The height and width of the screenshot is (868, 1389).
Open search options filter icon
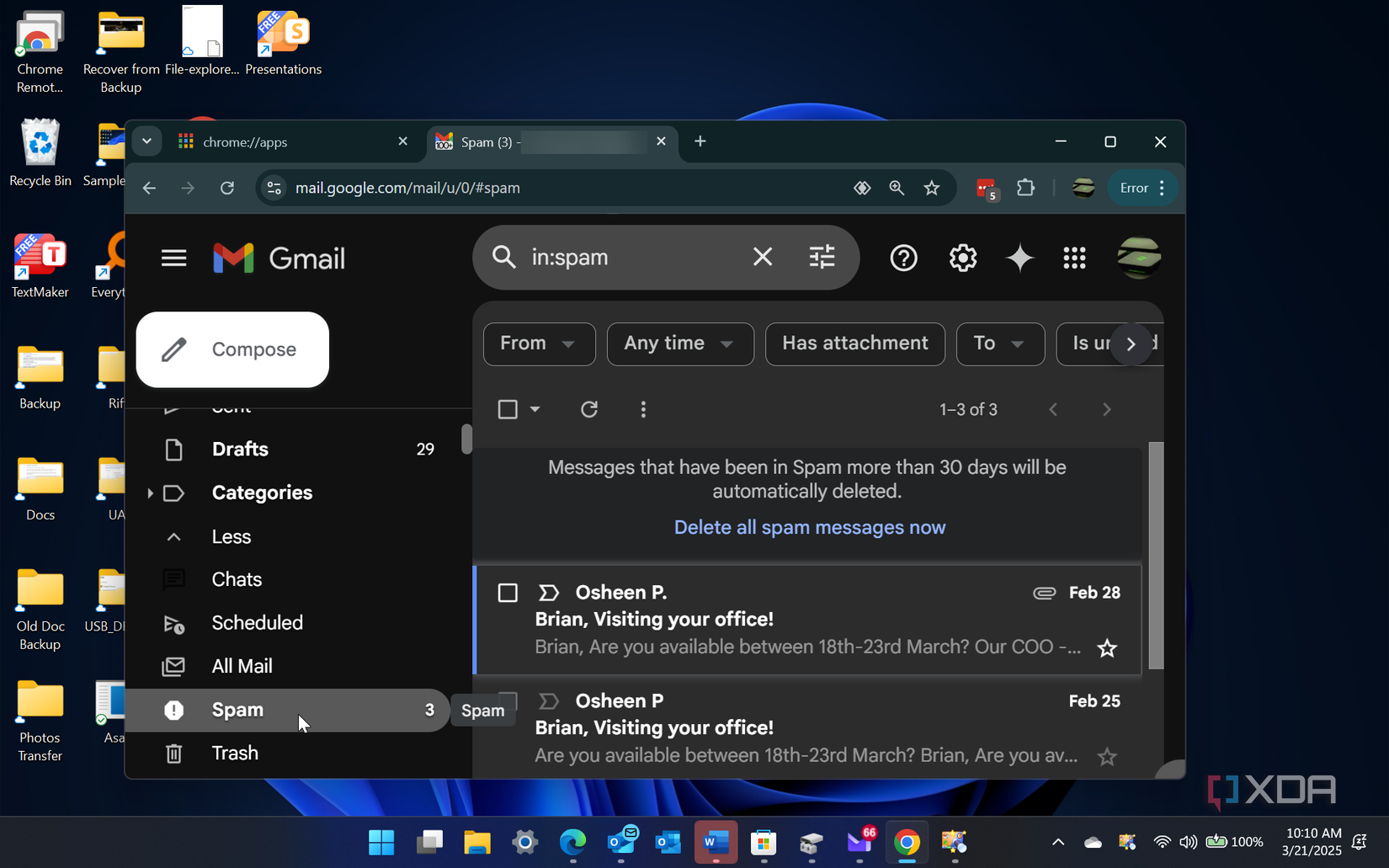coord(822,257)
